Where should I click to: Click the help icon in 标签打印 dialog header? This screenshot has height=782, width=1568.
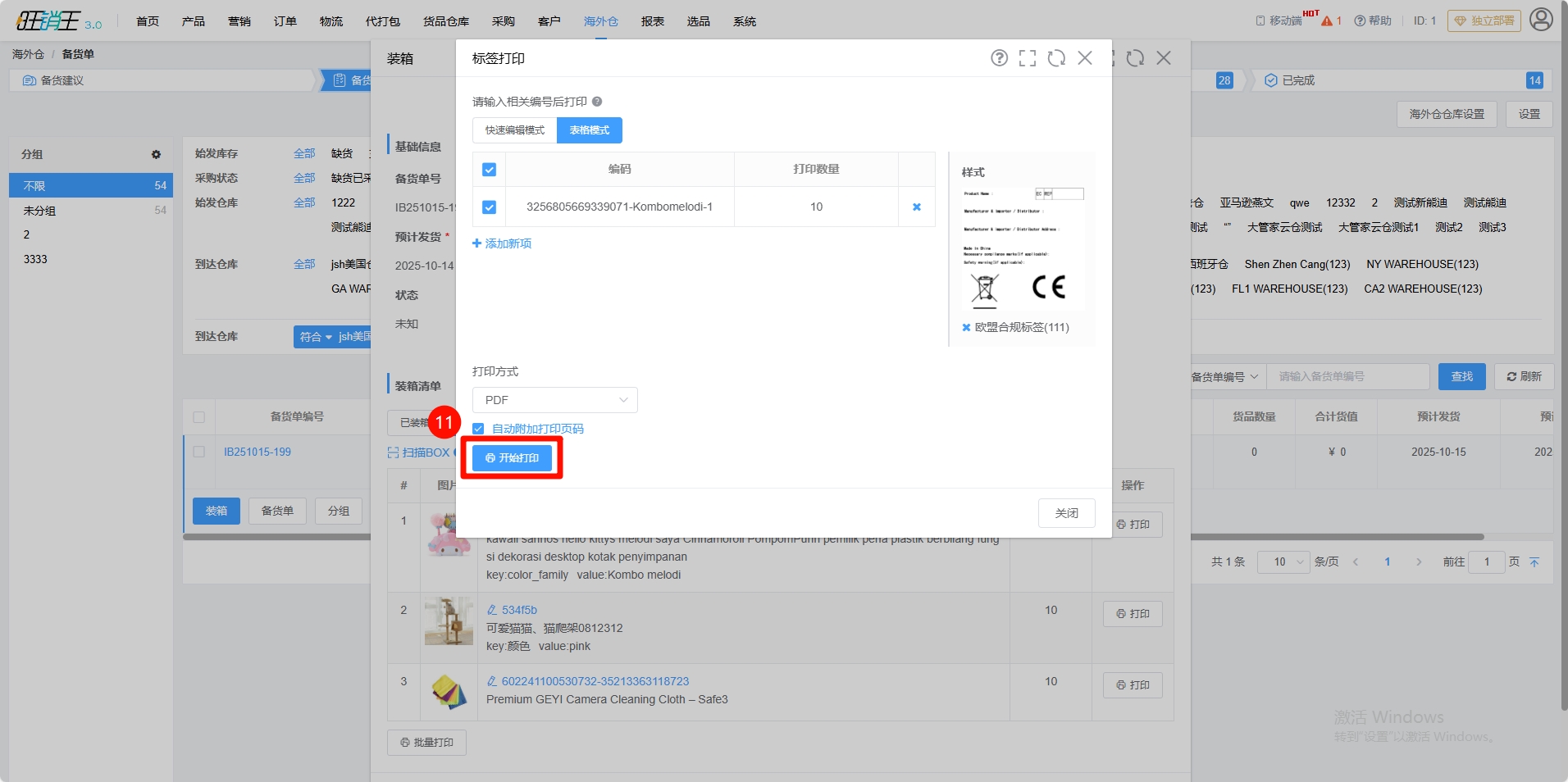pyautogui.click(x=999, y=58)
